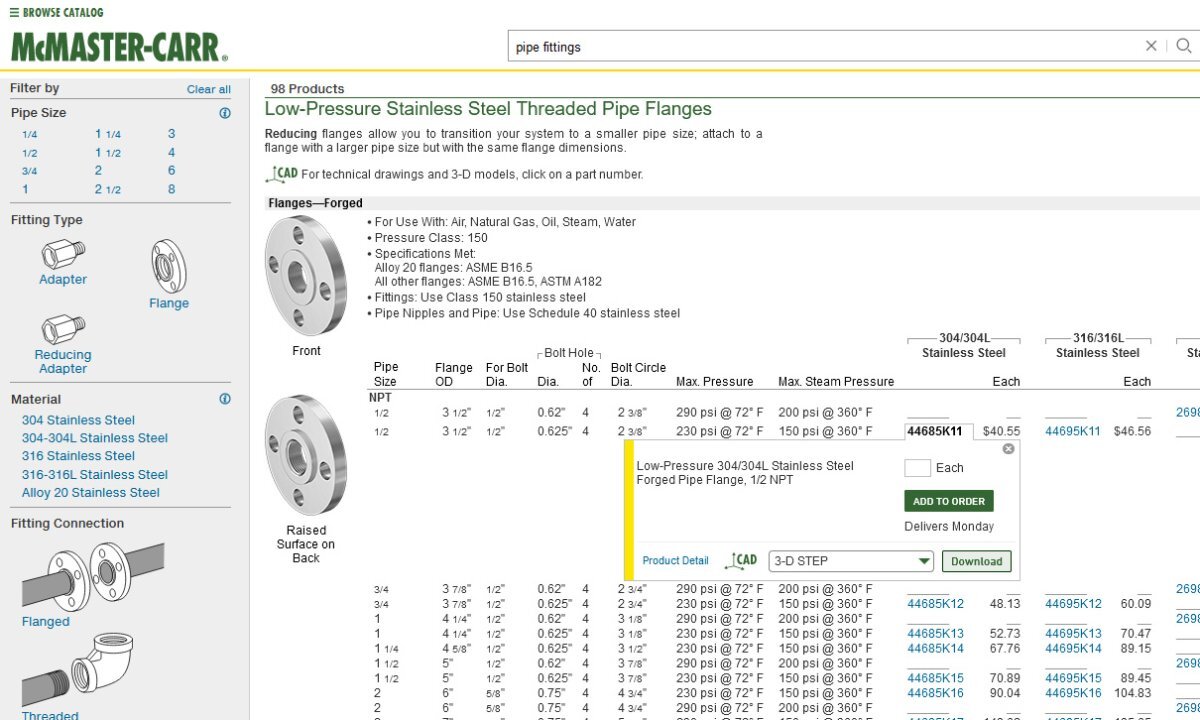Click the Download button
The height and width of the screenshot is (720, 1200).
[x=977, y=561]
